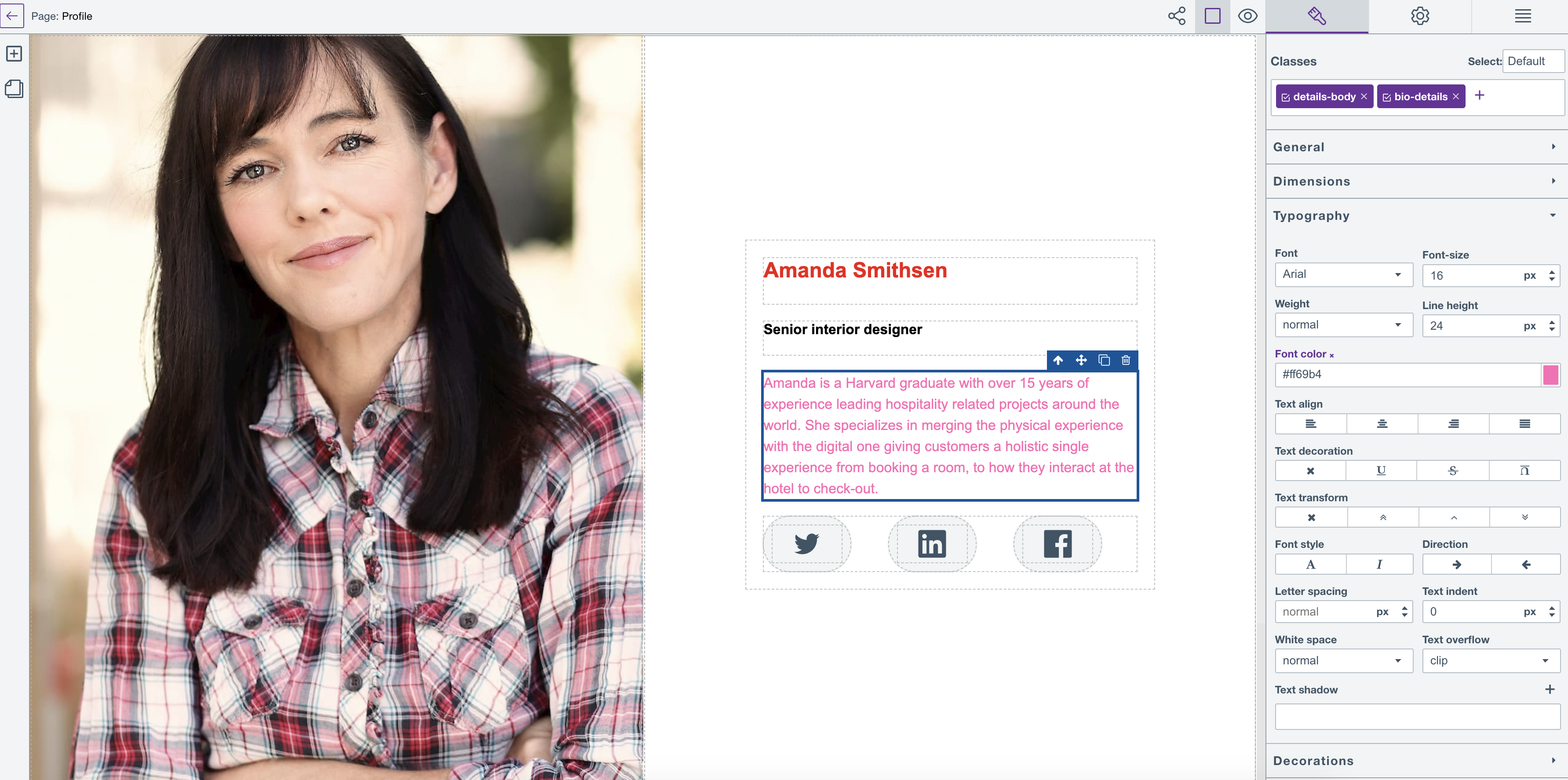The height and width of the screenshot is (780, 1568).
Task: Remove the bio-details class
Action: click(1455, 96)
